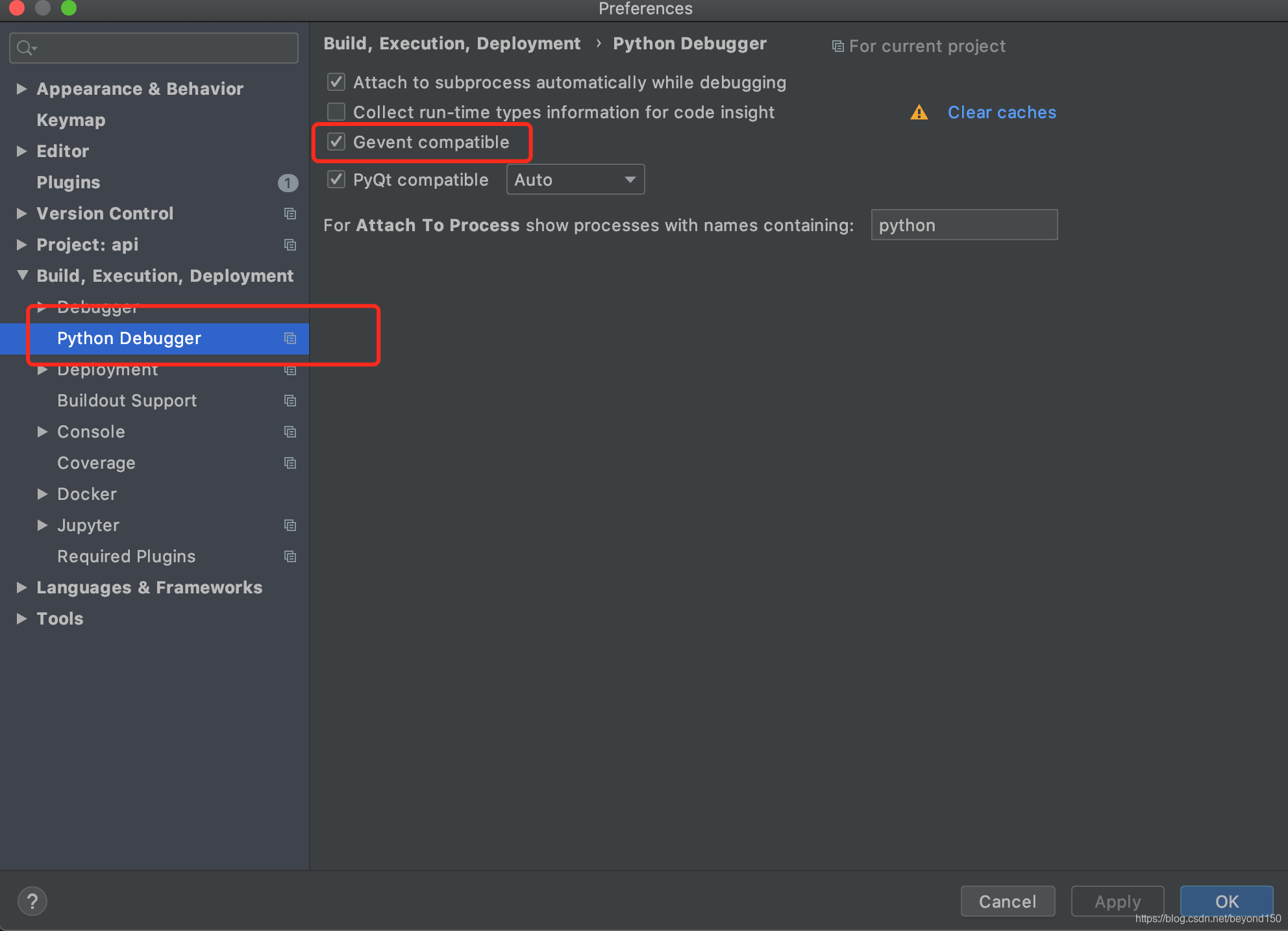
Task: Select Build, Execution, Deployment menu item
Action: 164,276
